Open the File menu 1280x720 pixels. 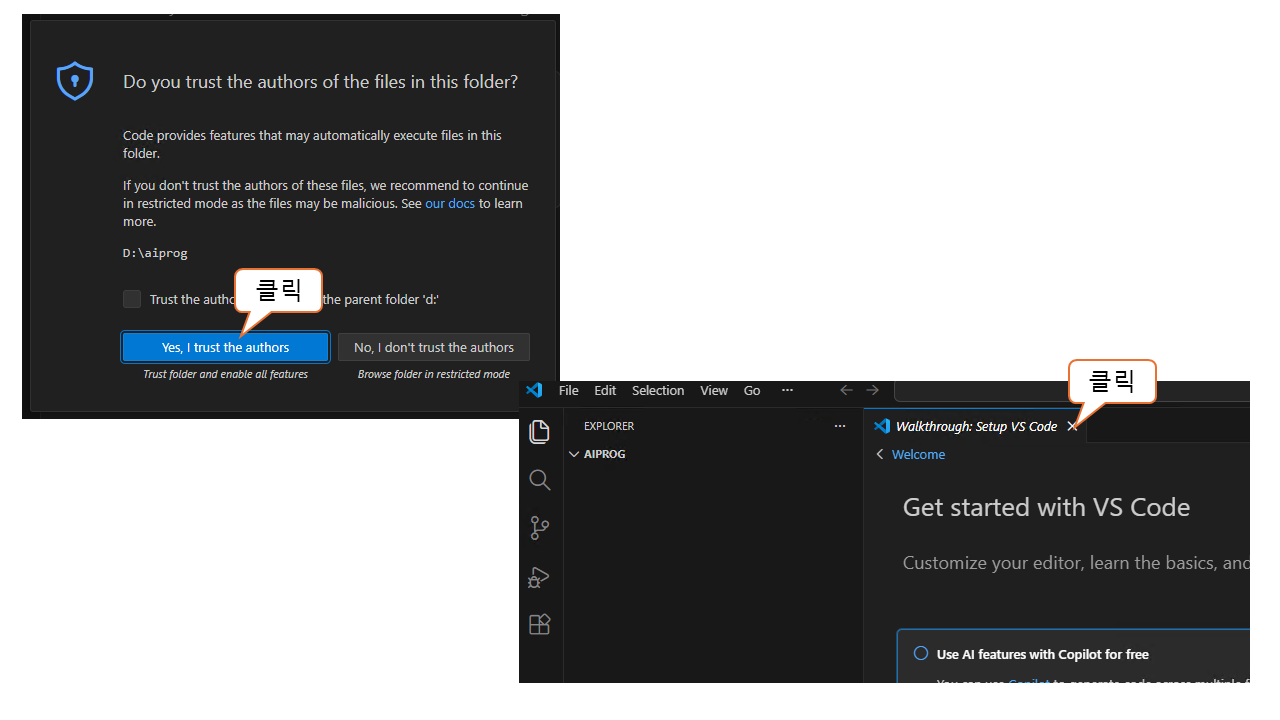click(568, 390)
